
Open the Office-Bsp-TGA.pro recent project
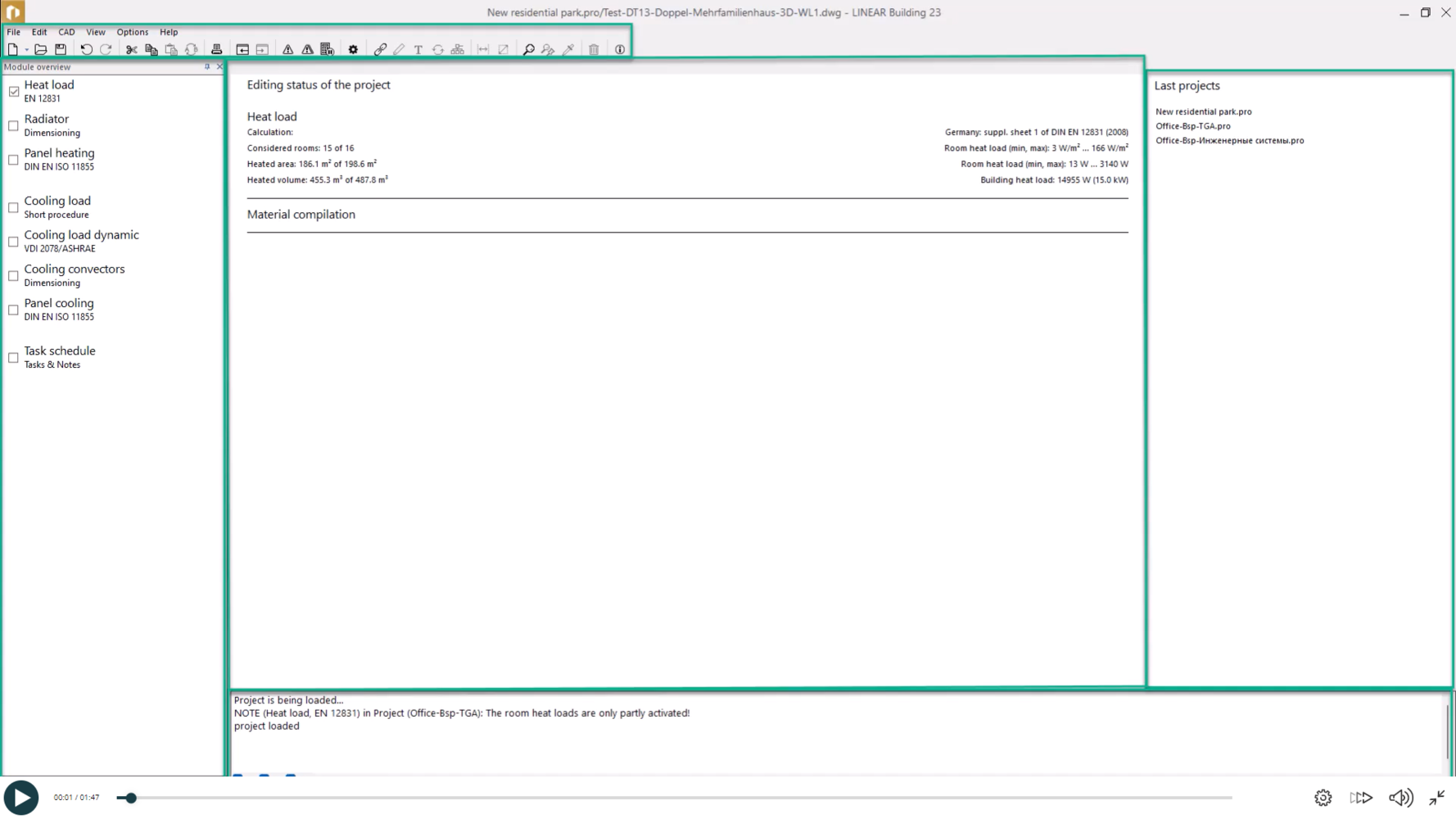[x=1192, y=126]
